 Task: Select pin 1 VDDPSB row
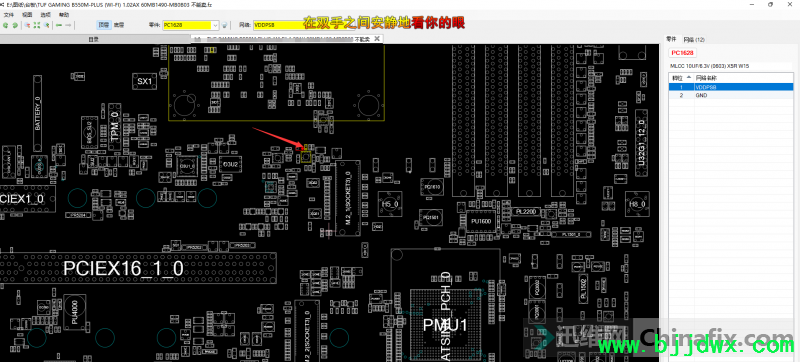(731, 87)
